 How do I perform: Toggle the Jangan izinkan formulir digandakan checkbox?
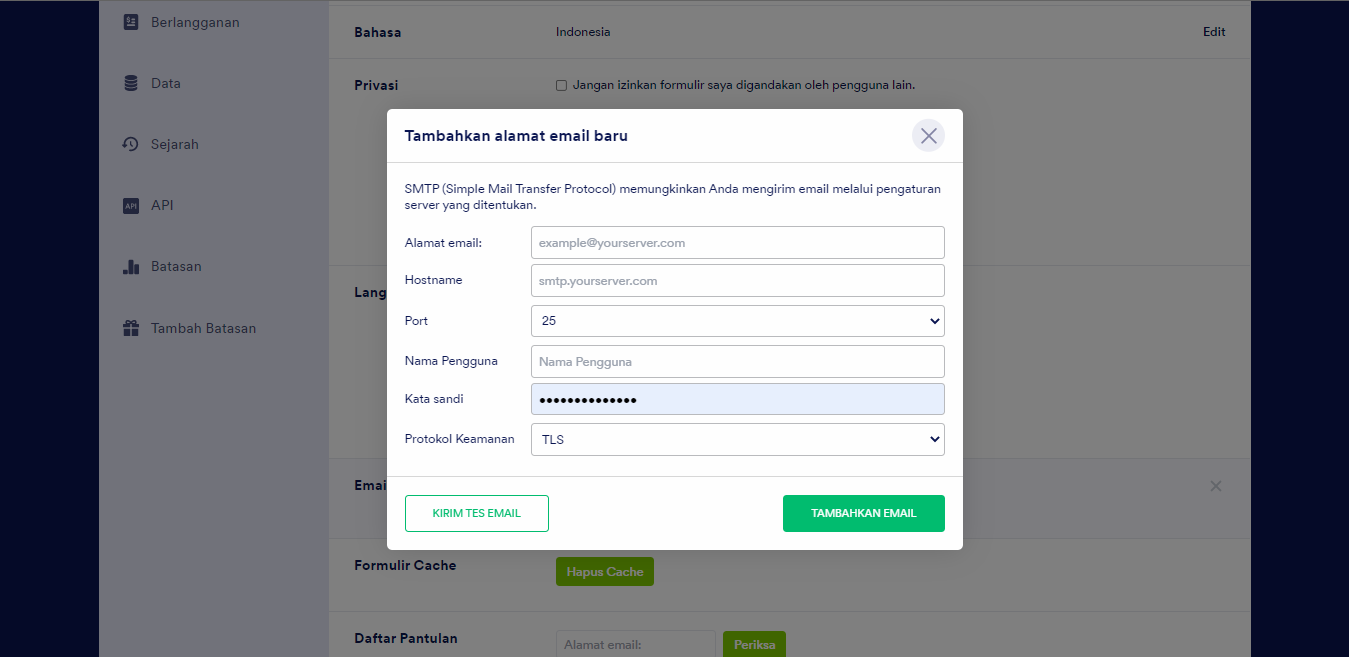click(561, 85)
